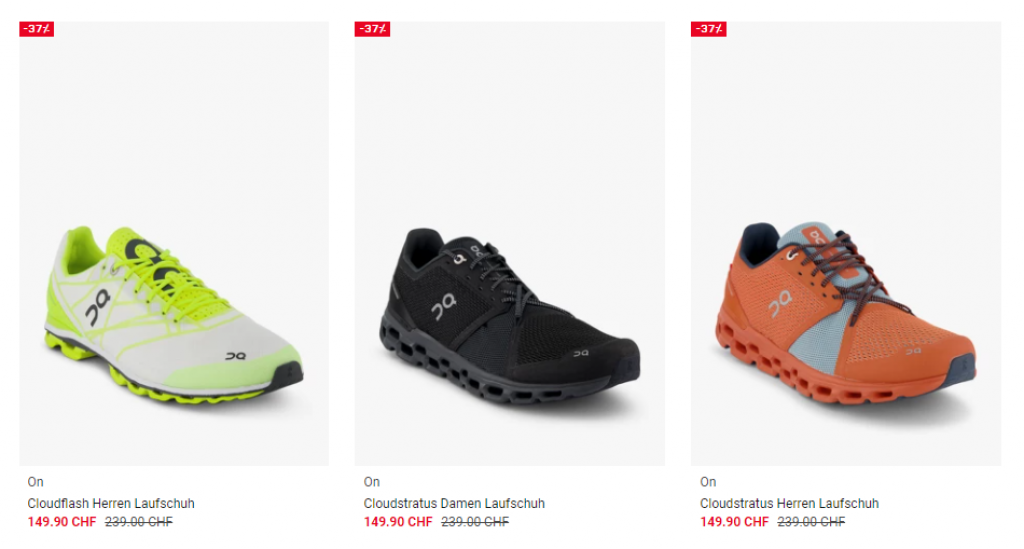Click the crossed-out 239.00 CHF under Cloudstratus Damen
The width and height of the screenshot is (1024, 549).
475,522
